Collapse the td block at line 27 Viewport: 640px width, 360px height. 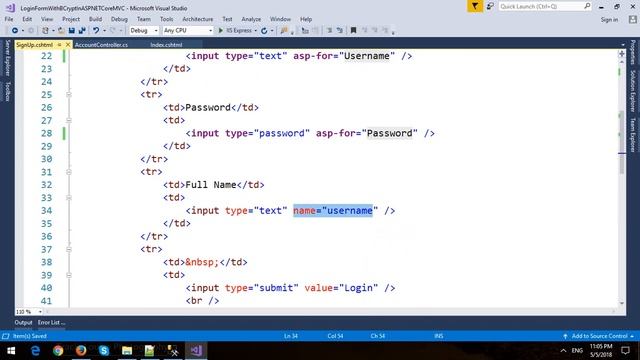(69, 120)
